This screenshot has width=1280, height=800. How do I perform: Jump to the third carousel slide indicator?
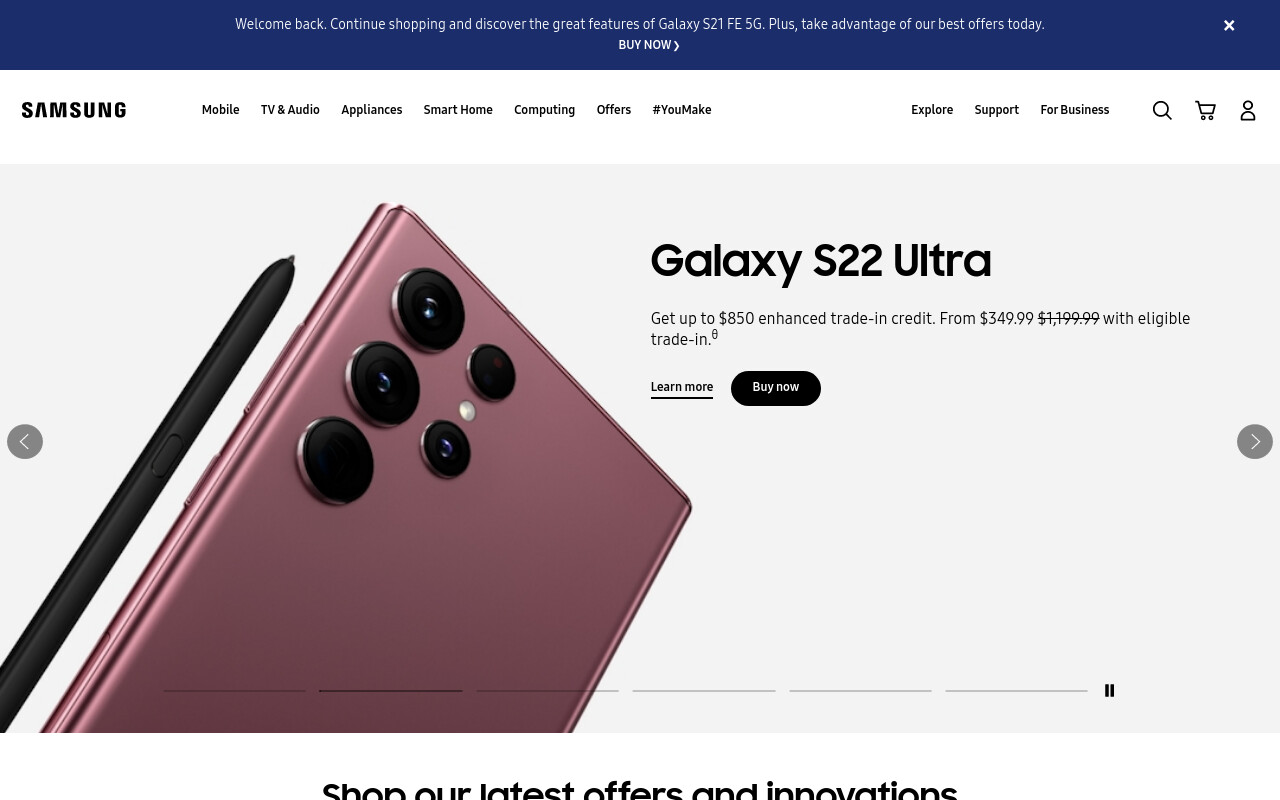(547, 690)
